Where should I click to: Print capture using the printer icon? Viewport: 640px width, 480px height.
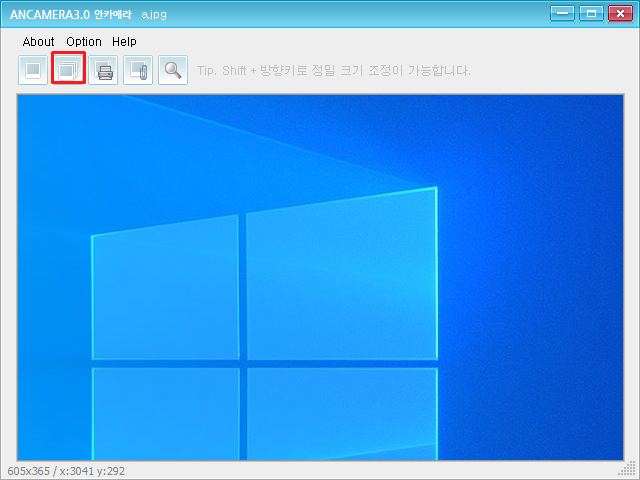pyautogui.click(x=103, y=70)
